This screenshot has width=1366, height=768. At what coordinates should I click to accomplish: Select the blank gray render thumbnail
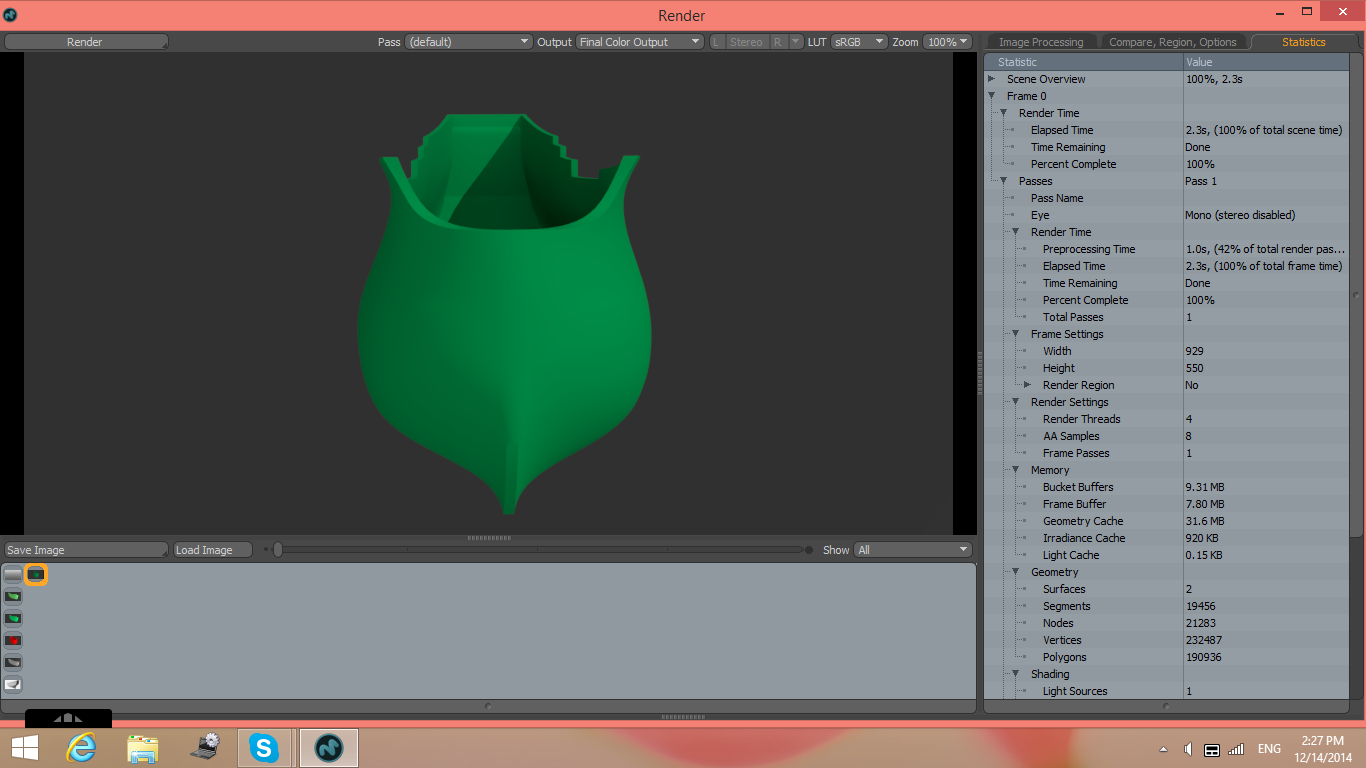pos(13,575)
